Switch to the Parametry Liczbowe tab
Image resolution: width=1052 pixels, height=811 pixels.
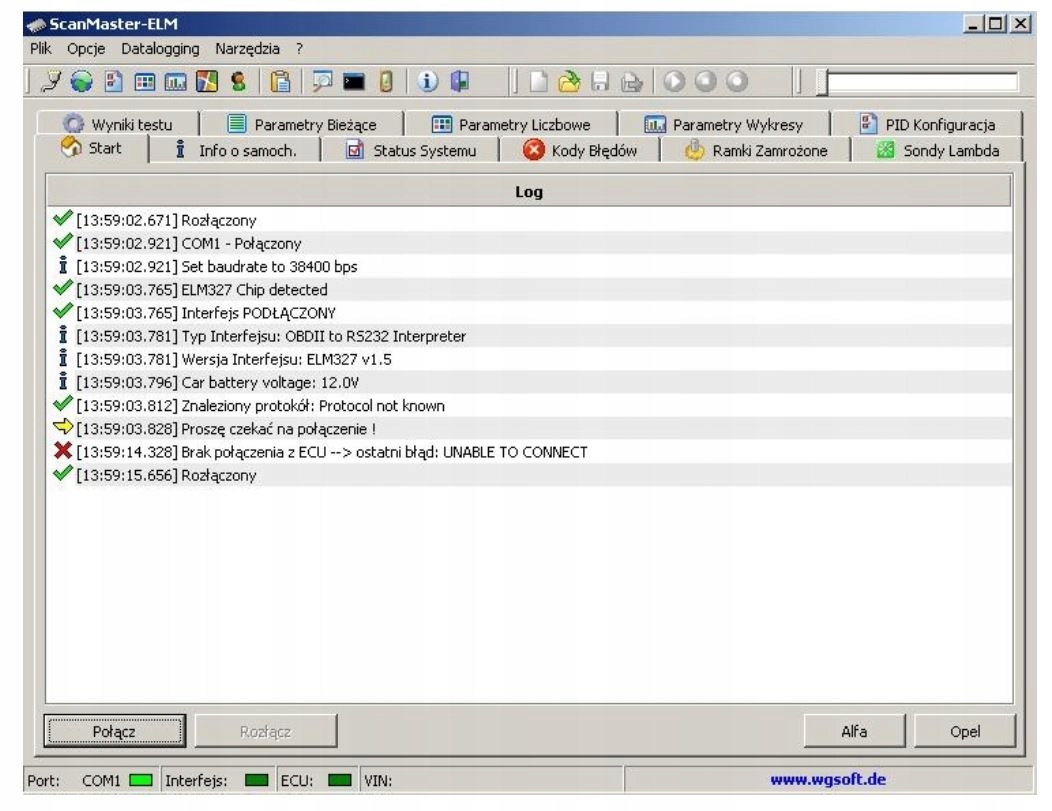(x=511, y=124)
